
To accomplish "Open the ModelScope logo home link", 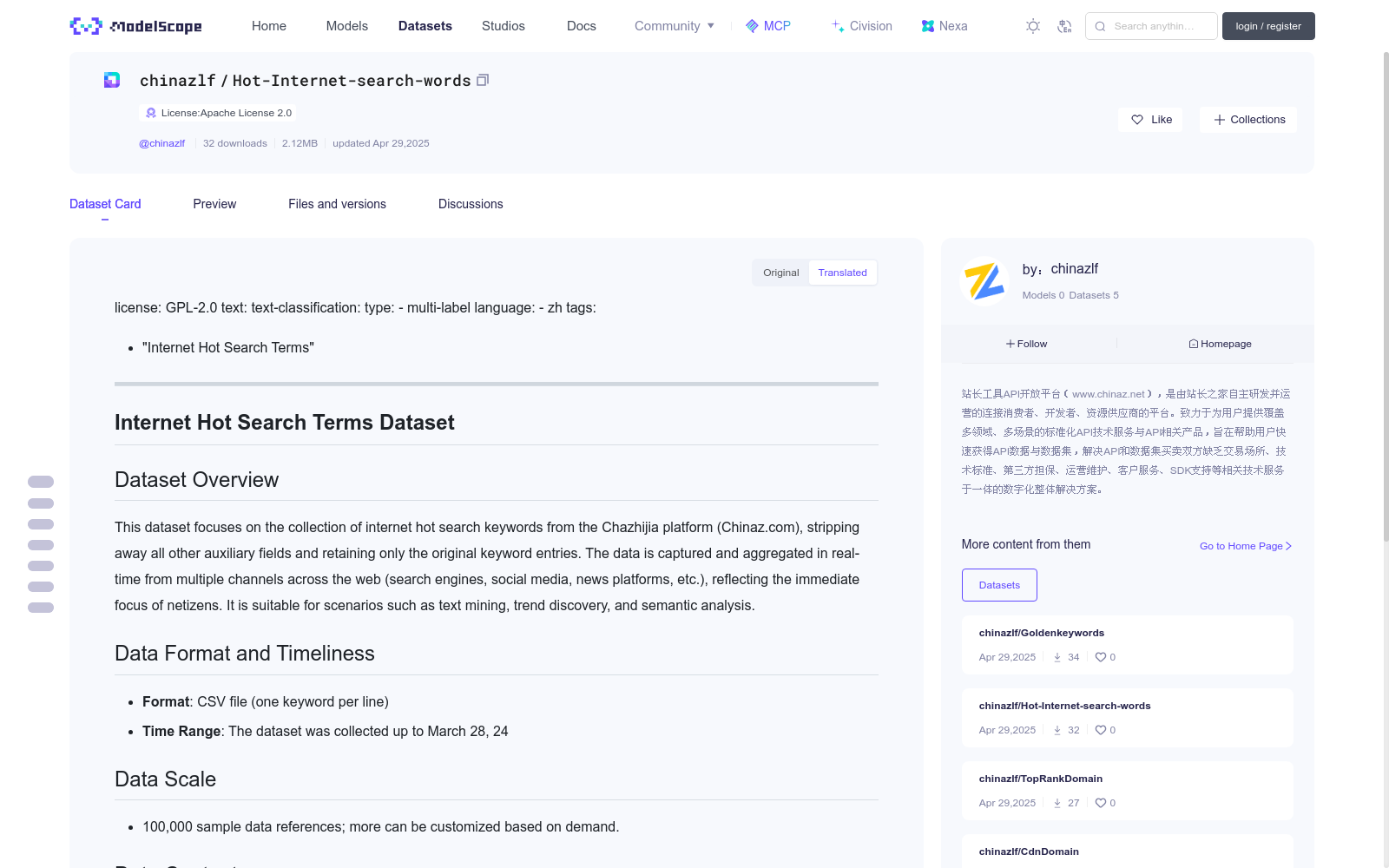I will click(x=136, y=26).
